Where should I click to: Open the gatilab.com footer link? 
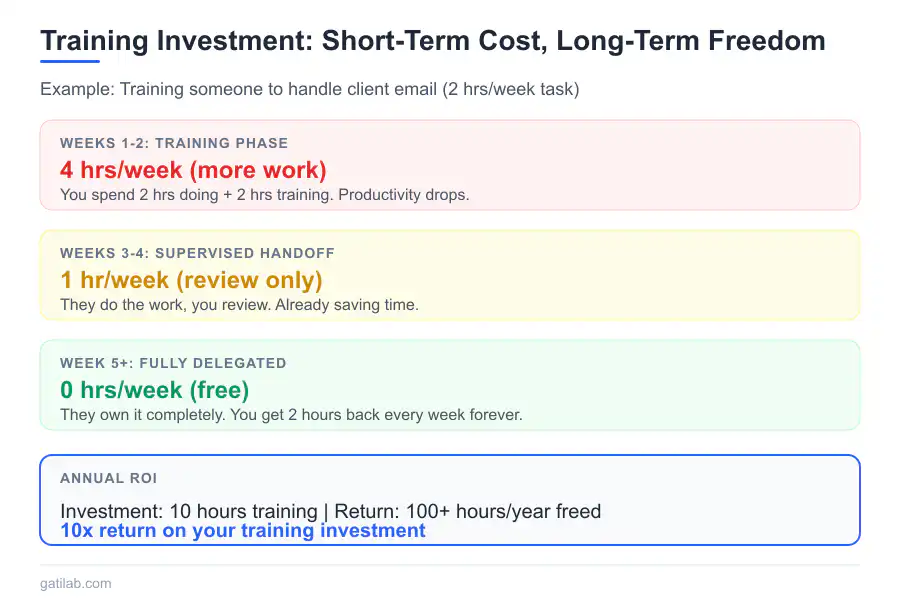tap(76, 583)
